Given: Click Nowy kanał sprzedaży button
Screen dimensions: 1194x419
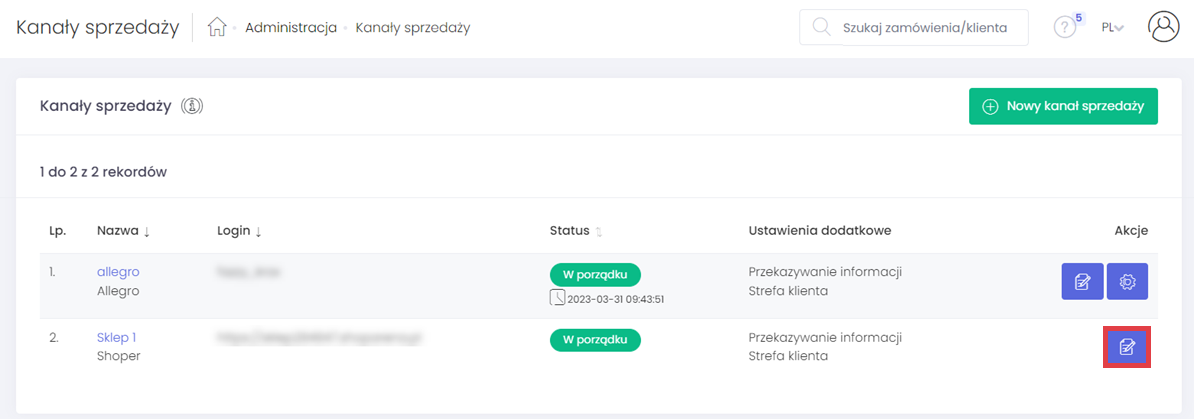Looking at the screenshot, I should (x=1063, y=106).
